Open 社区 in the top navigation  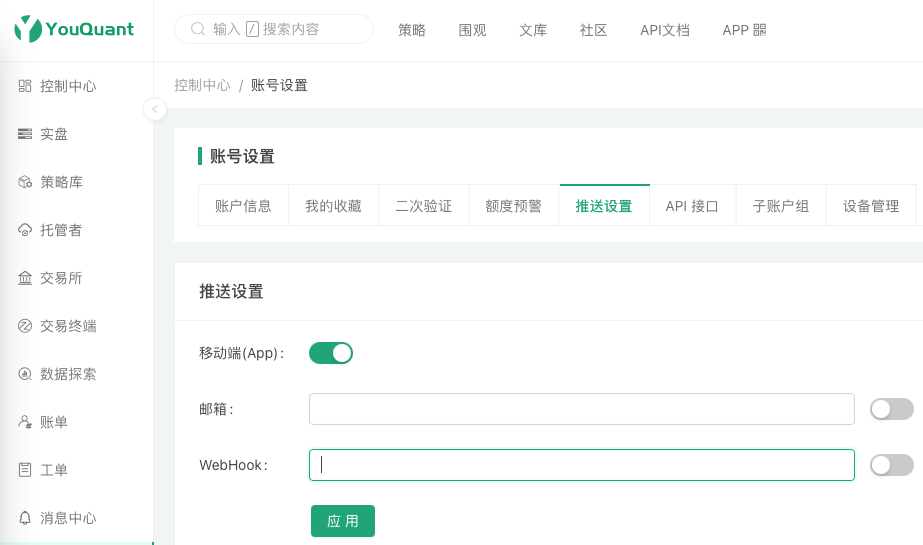click(593, 30)
